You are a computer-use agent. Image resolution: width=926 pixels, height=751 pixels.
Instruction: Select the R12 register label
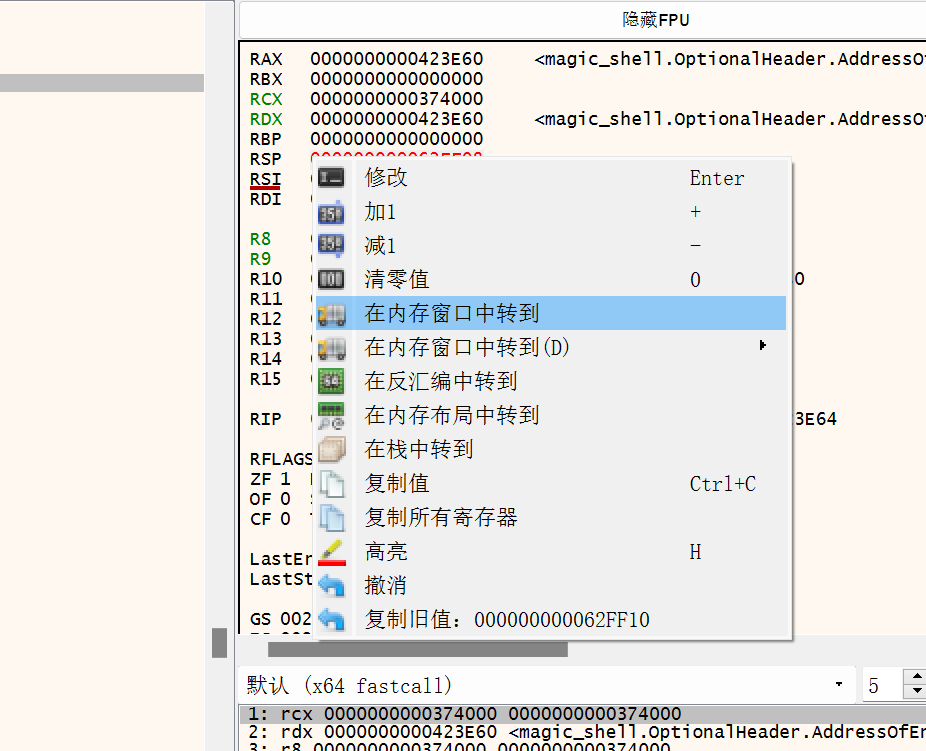266,319
